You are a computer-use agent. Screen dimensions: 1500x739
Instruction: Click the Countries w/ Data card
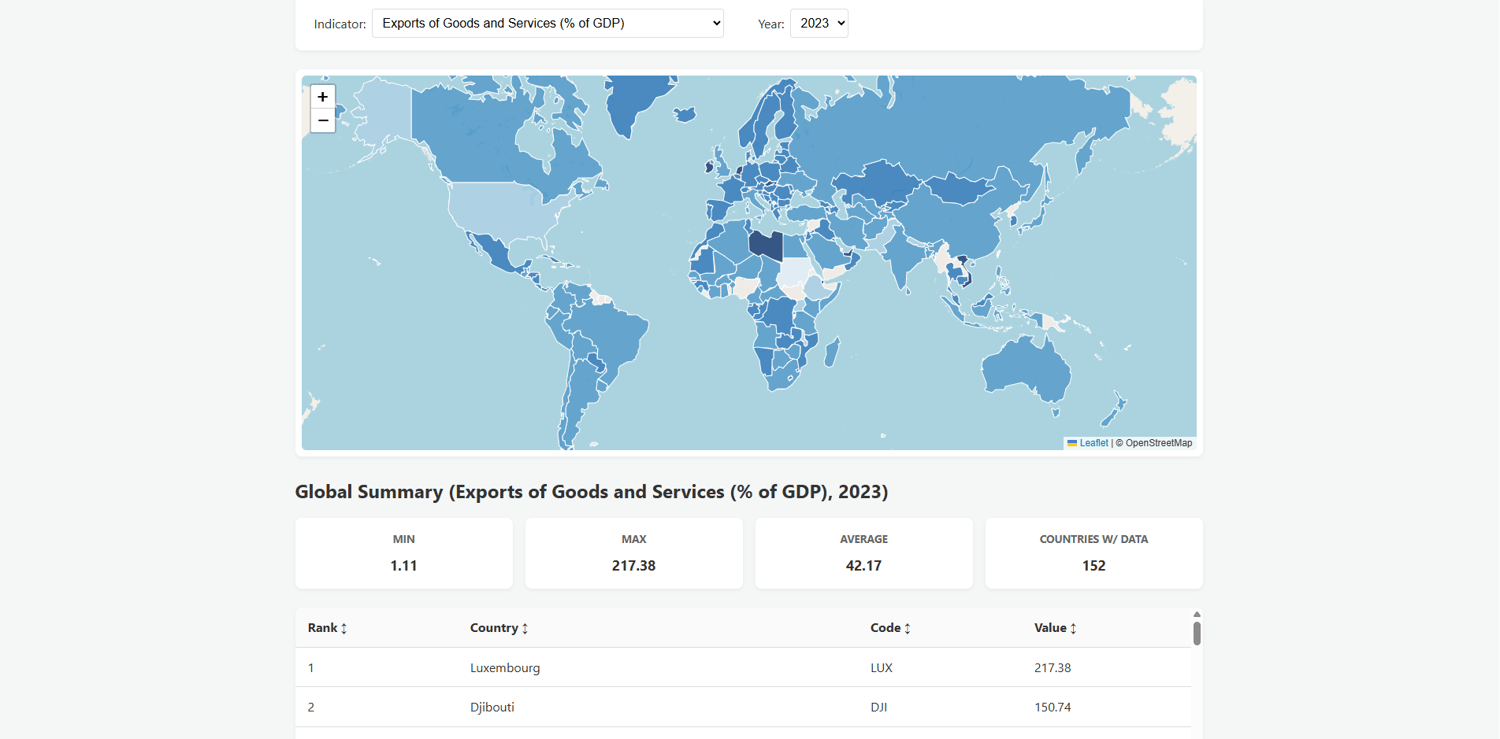click(x=1093, y=553)
